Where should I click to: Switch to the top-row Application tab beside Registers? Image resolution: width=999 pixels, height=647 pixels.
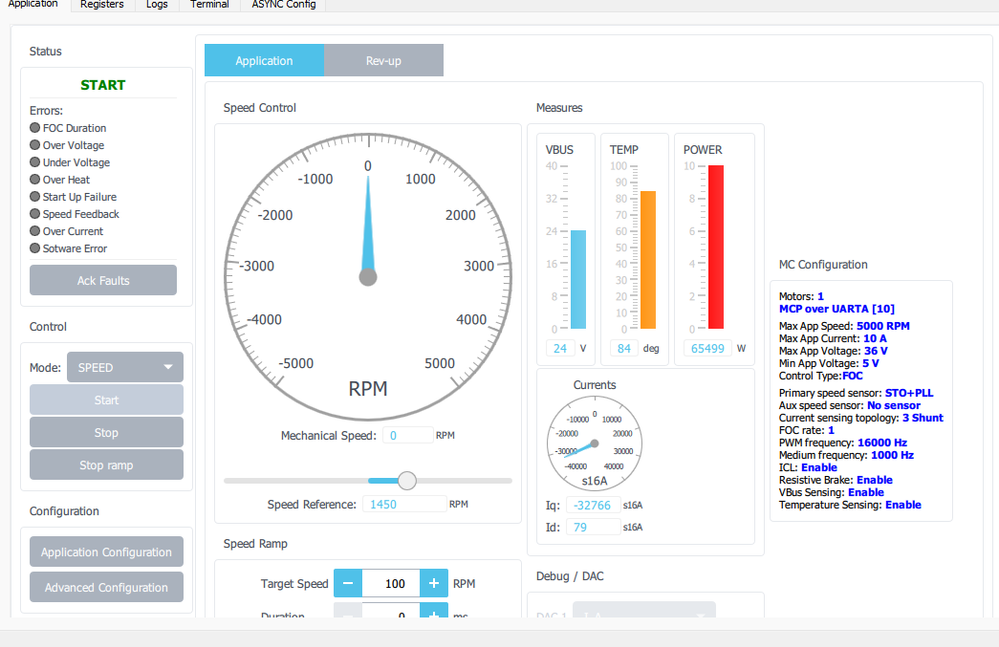pos(33,4)
